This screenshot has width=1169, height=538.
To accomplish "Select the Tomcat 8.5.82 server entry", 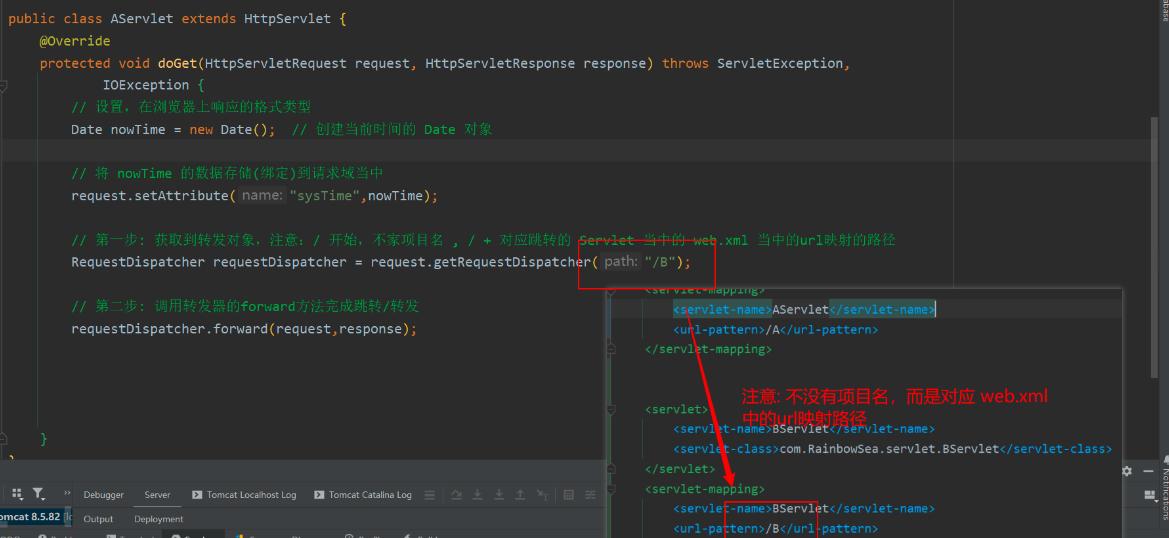I will [x=34, y=516].
